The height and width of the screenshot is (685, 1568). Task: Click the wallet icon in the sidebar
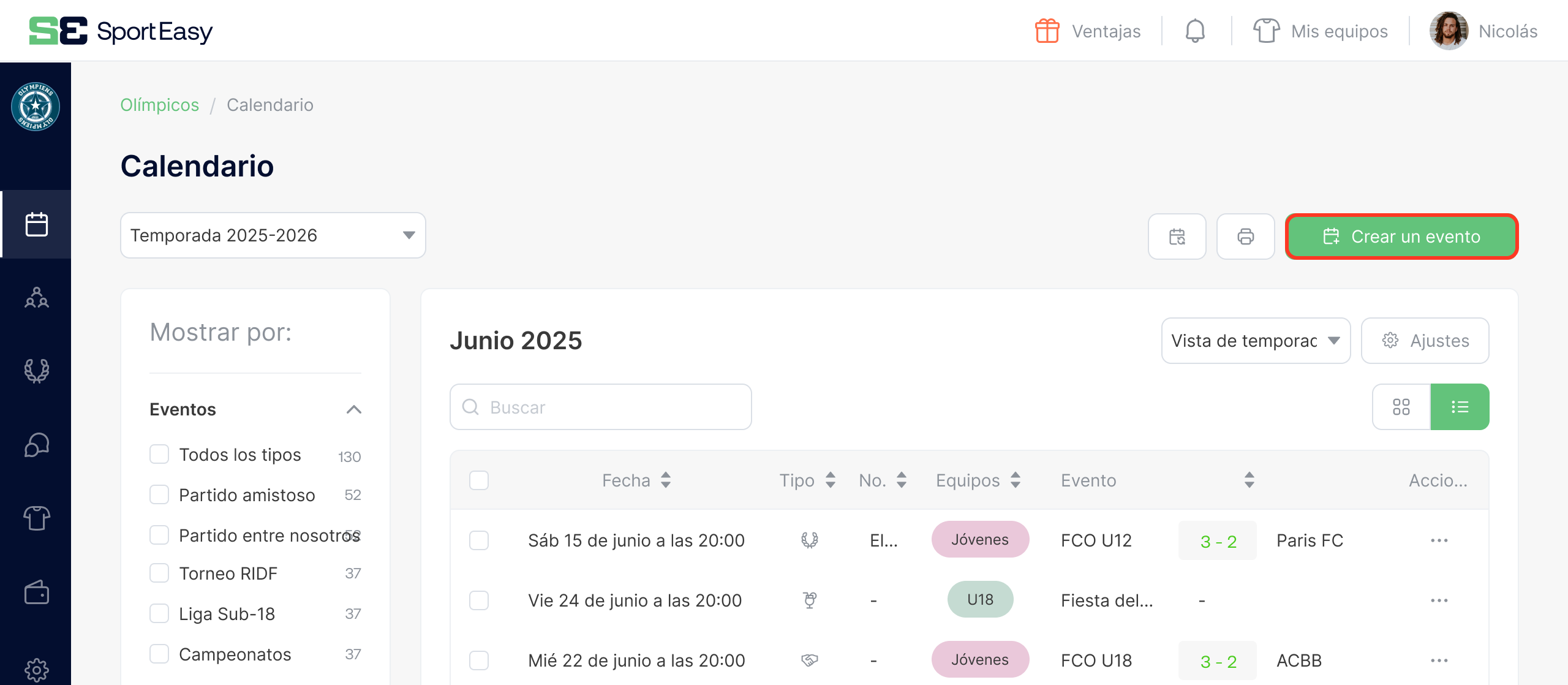37,592
